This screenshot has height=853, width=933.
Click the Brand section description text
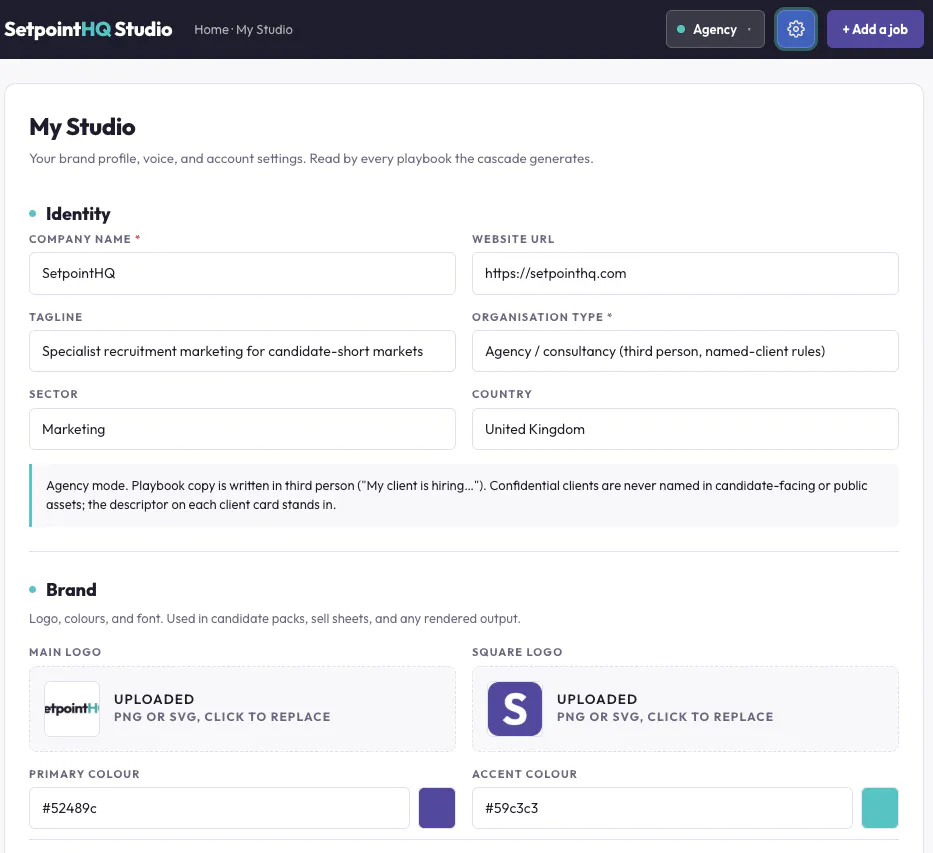(x=274, y=619)
